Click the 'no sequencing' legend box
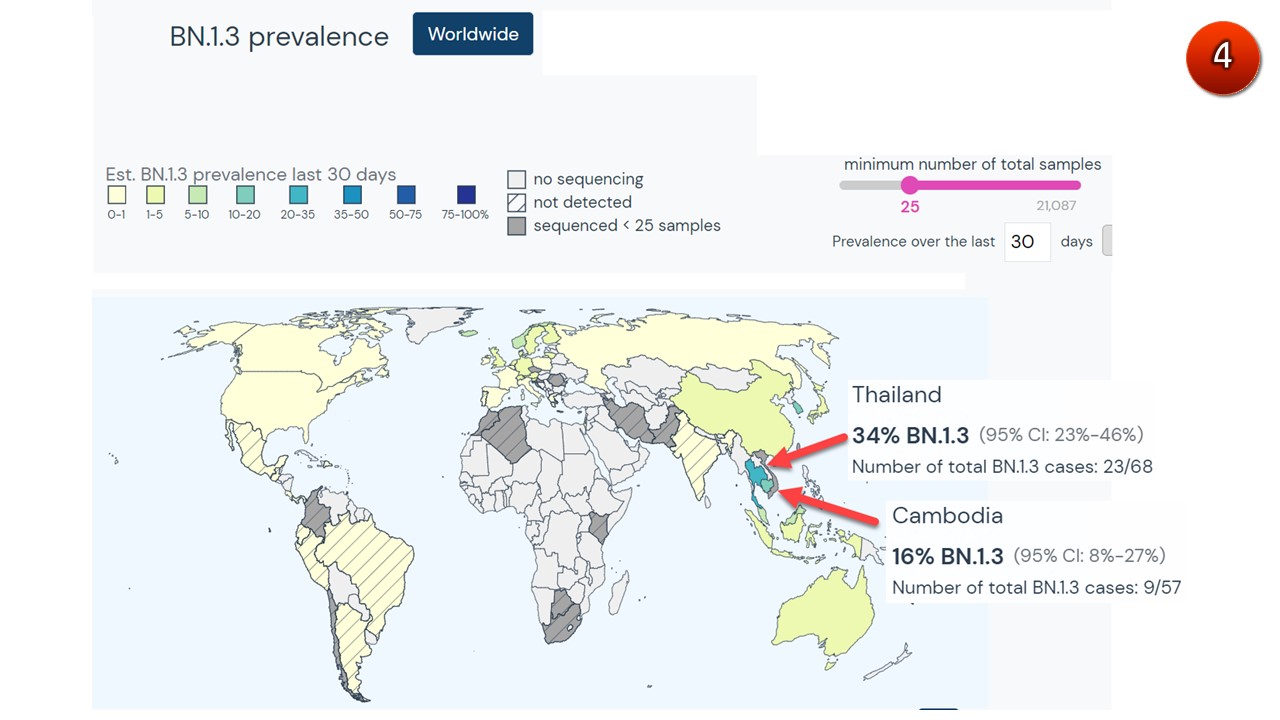The width and height of the screenshot is (1280, 720). 516,180
